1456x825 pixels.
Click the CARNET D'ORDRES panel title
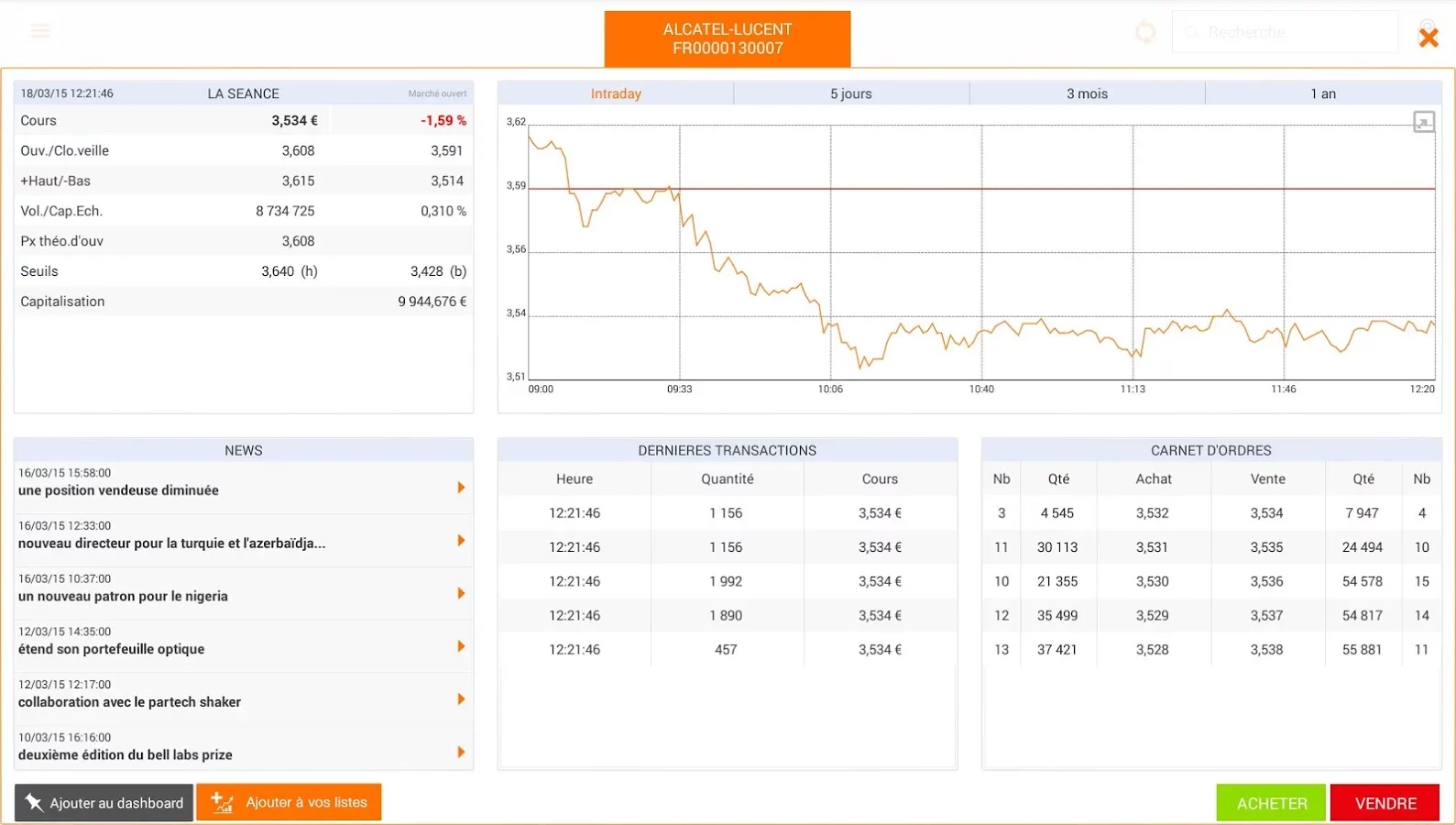[x=1210, y=450]
